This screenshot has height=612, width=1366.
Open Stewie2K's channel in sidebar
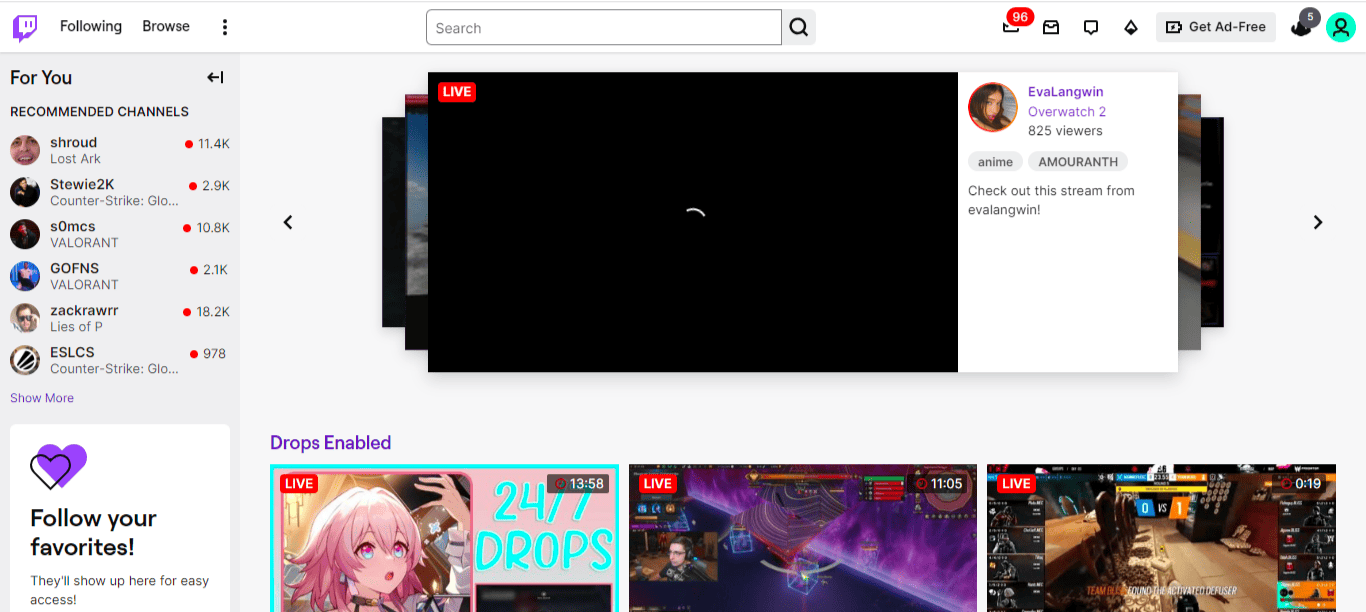[x=120, y=192]
